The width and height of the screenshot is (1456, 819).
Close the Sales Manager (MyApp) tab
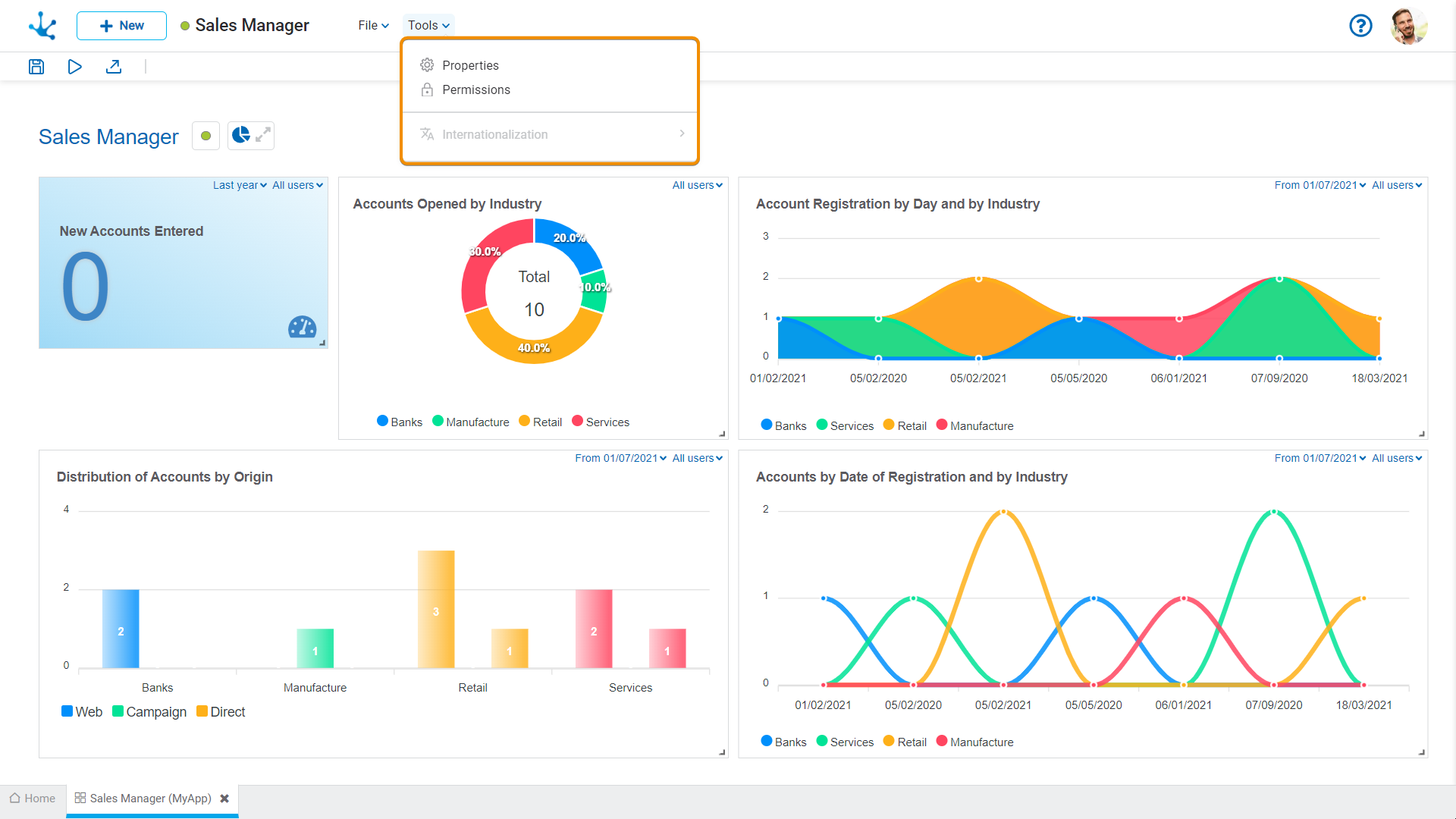(x=224, y=799)
